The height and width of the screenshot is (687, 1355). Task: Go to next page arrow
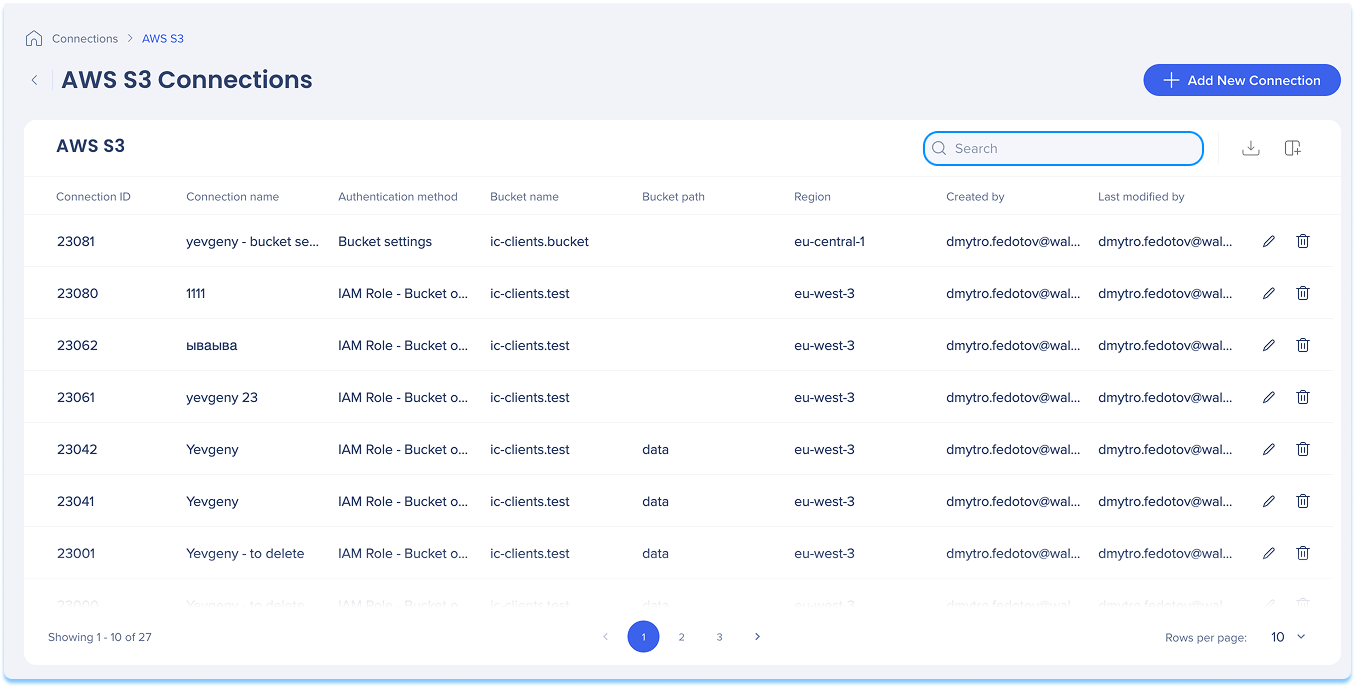tap(757, 637)
